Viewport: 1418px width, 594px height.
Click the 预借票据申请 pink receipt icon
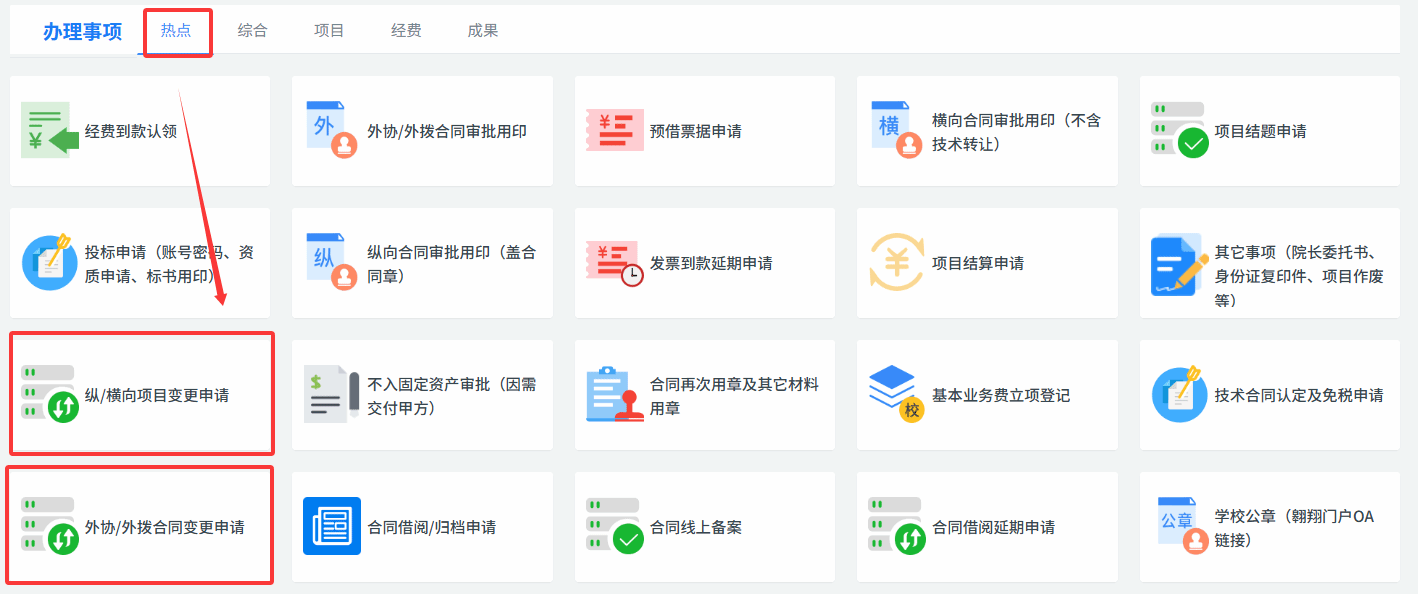tap(614, 131)
